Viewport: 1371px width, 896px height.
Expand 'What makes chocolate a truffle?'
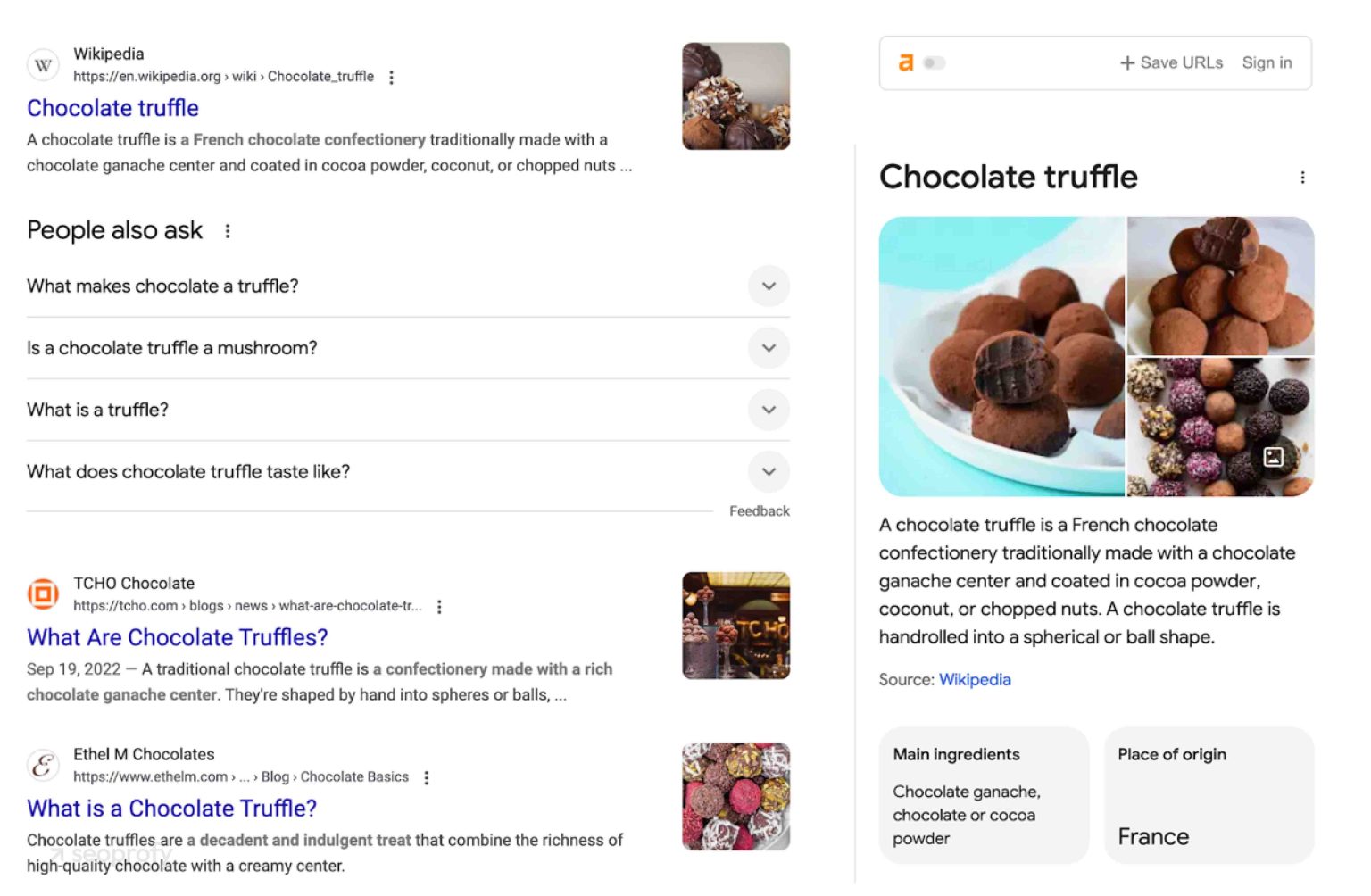pyautogui.click(x=769, y=286)
